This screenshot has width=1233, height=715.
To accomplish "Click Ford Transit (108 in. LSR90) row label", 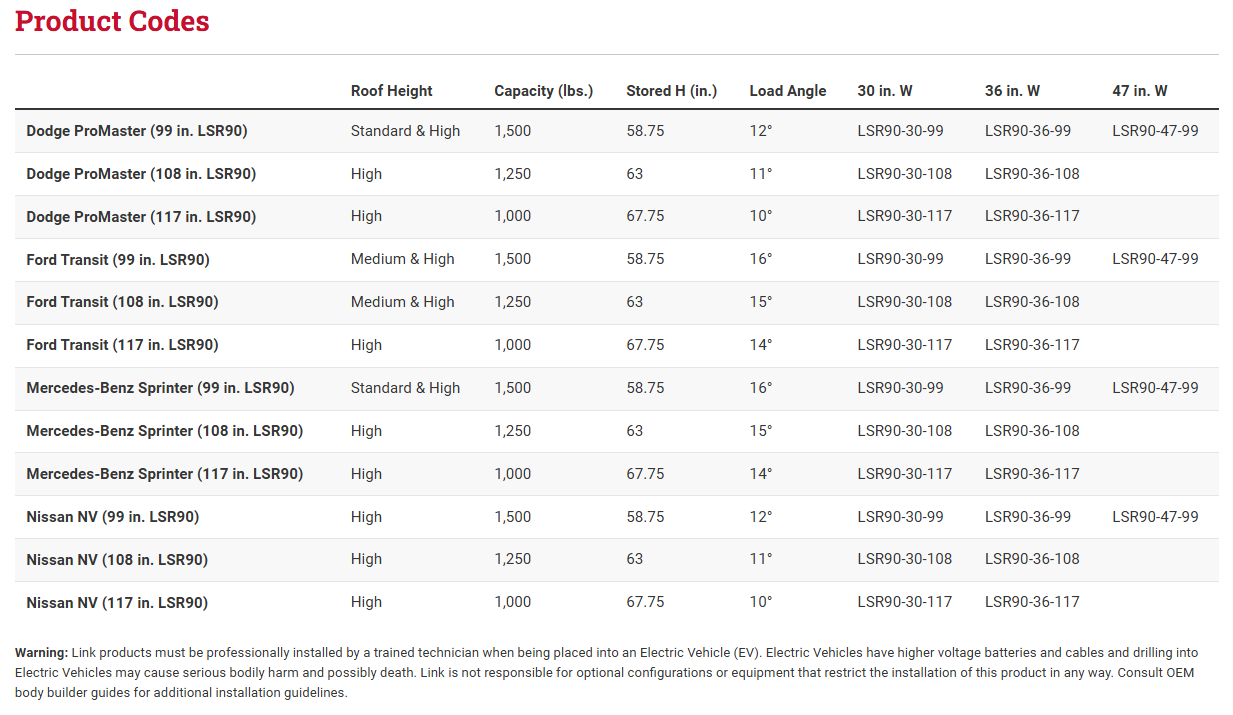I will point(122,302).
